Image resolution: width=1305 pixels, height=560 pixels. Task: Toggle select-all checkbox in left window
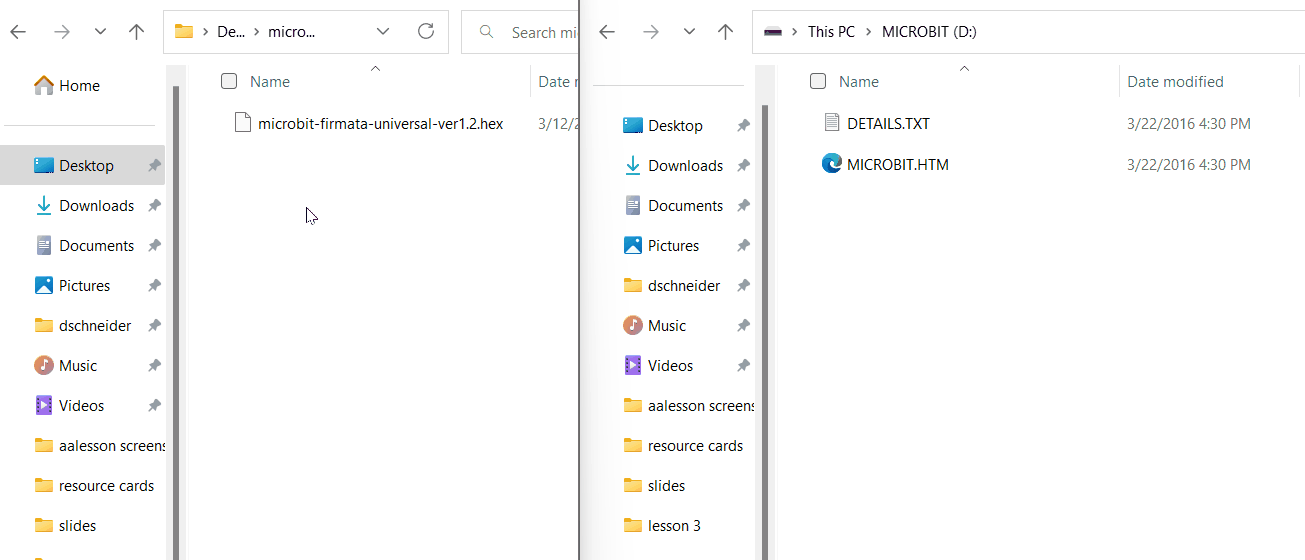point(229,82)
